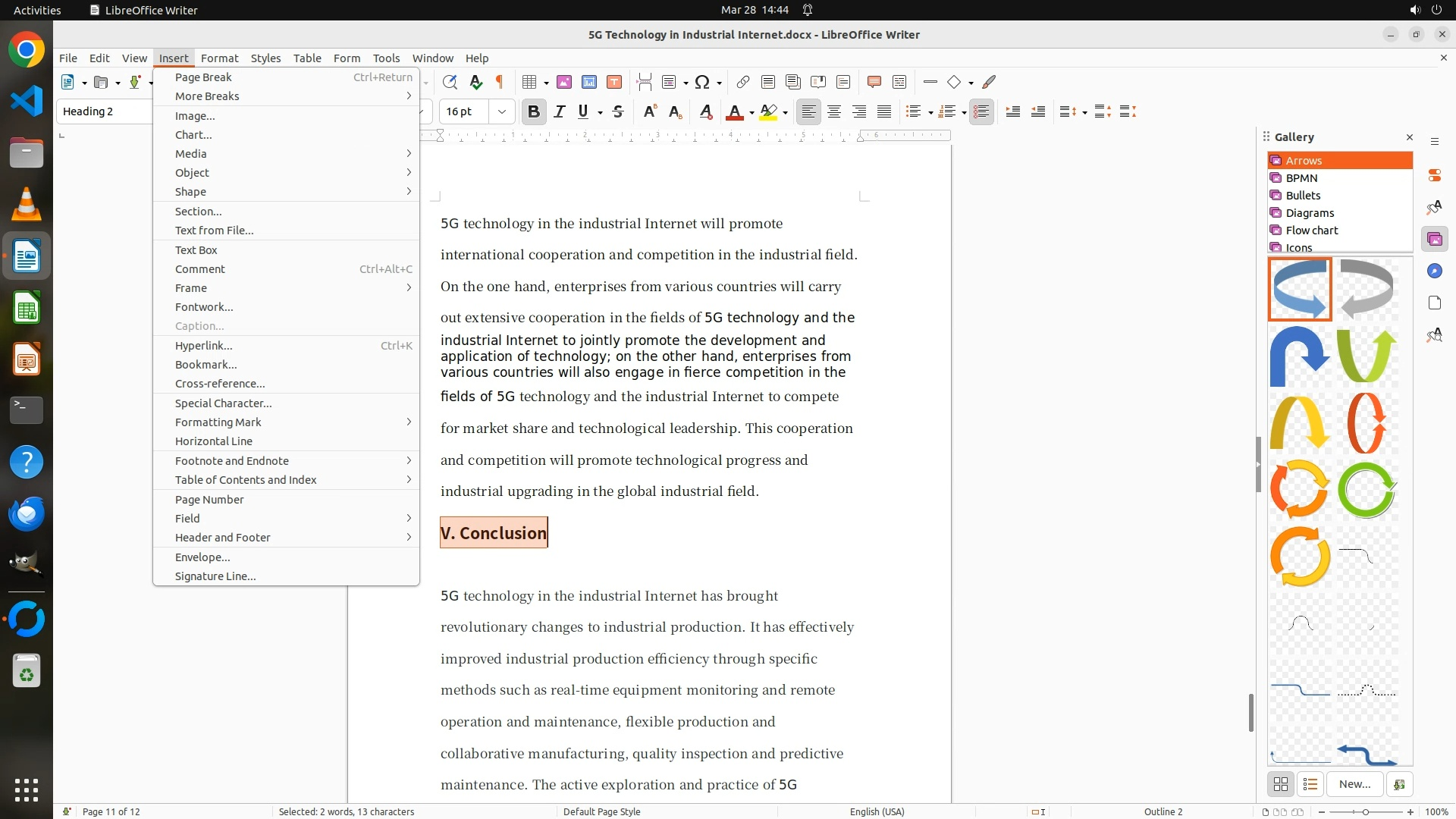Open the Navigator sidebar compass icon
Image resolution: width=1456 pixels, height=819 pixels.
pos(1434,271)
